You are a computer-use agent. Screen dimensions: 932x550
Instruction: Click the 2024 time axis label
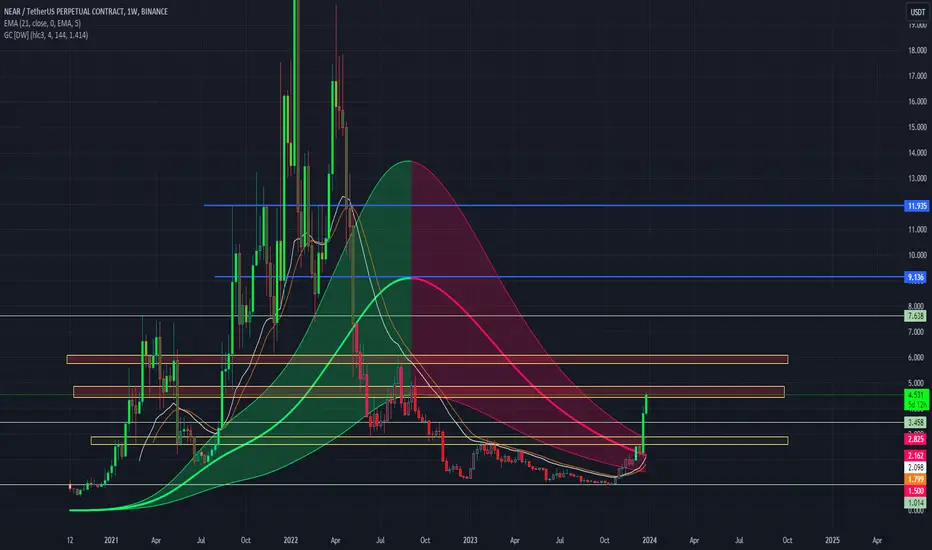650,540
